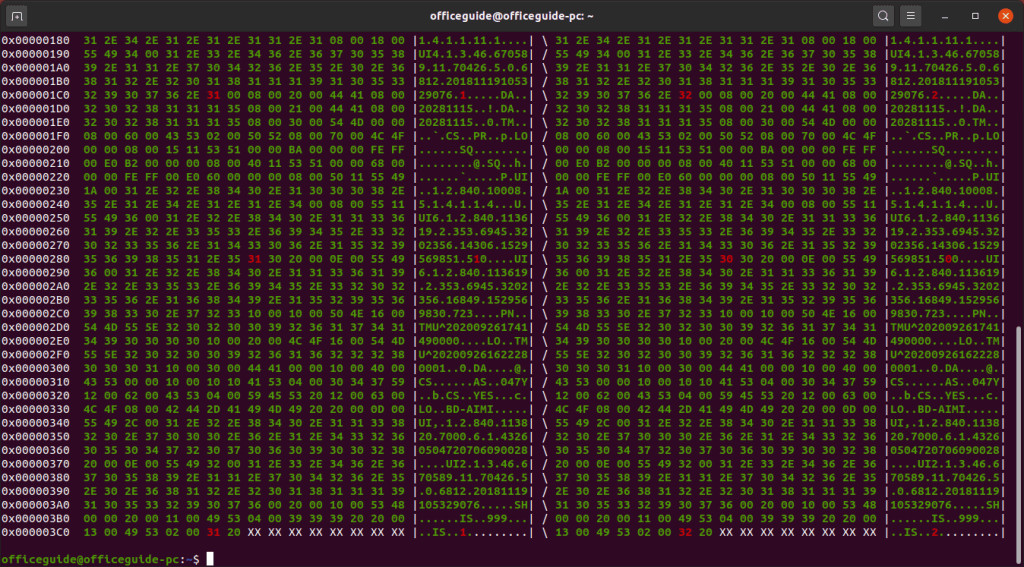Click the shell prompt at the bottom

tap(100, 558)
